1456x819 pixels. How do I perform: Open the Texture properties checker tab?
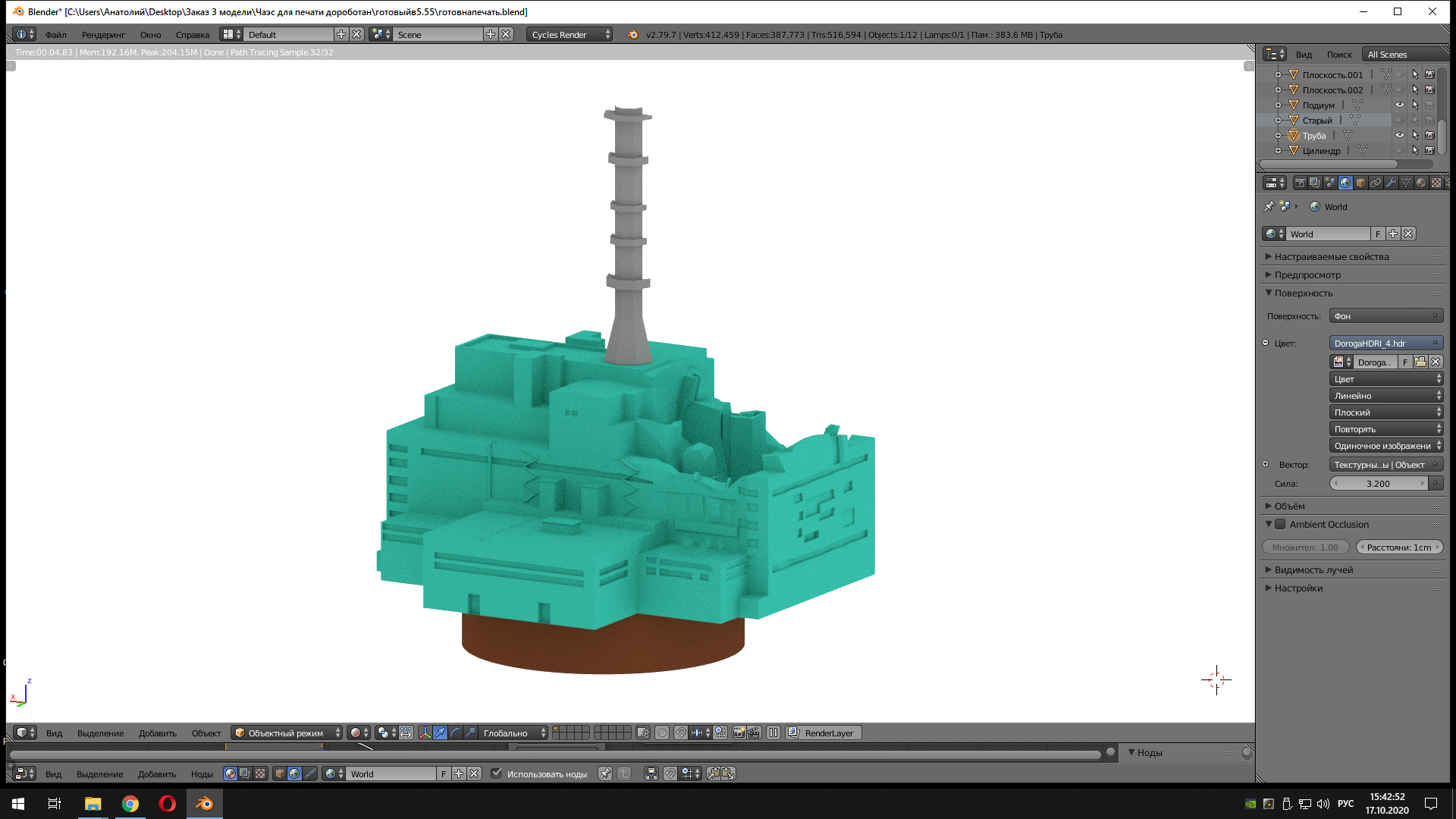click(1436, 183)
